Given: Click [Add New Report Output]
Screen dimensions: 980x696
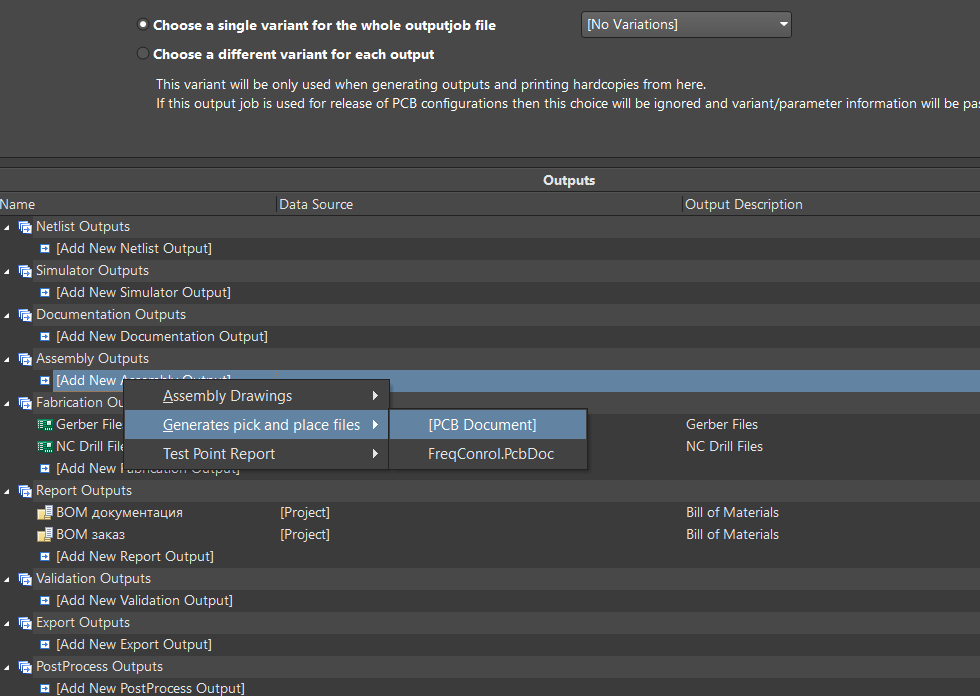Looking at the screenshot, I should tap(135, 557).
